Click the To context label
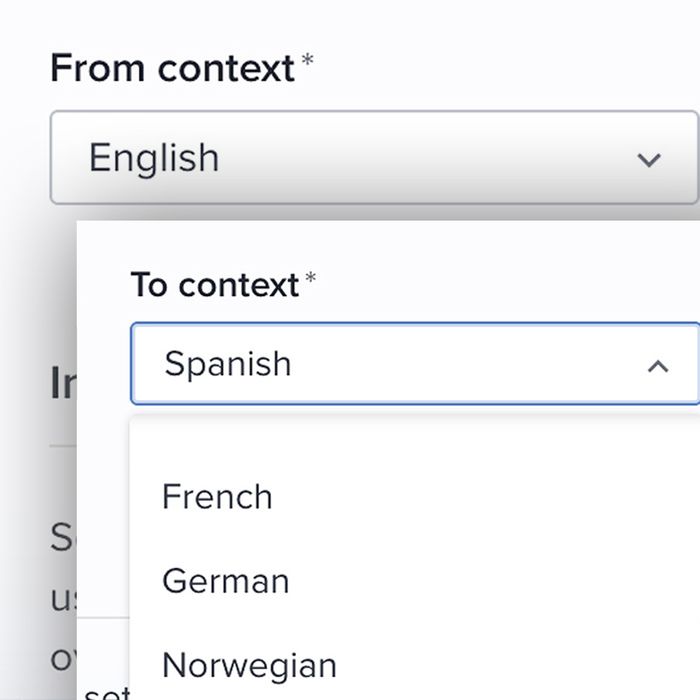The width and height of the screenshot is (700, 700). coord(215,285)
